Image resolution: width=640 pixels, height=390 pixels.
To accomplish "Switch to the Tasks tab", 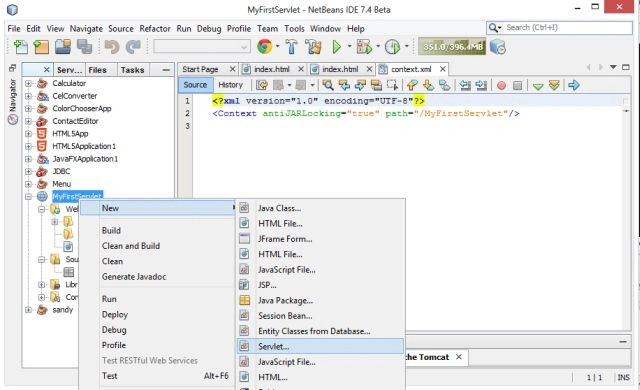I will (132, 70).
